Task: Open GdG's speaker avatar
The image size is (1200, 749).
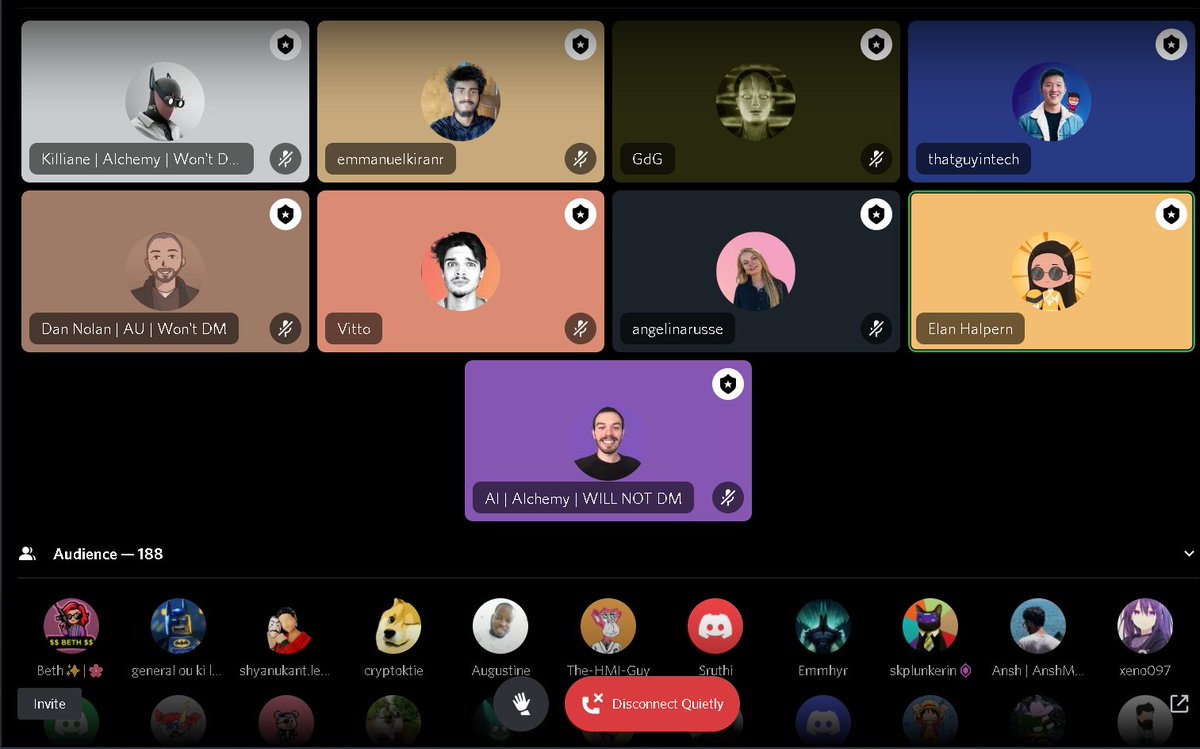Action: point(756,102)
